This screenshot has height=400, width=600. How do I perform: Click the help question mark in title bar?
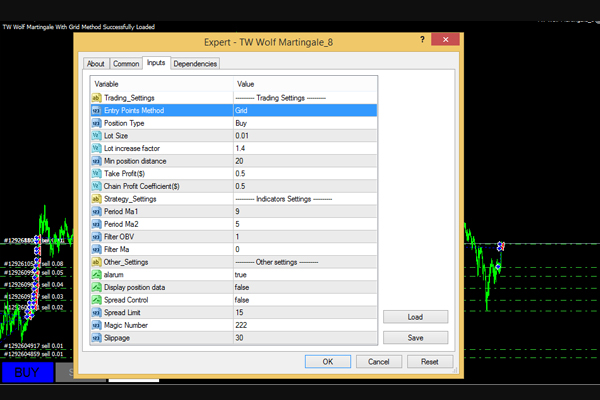(422, 39)
